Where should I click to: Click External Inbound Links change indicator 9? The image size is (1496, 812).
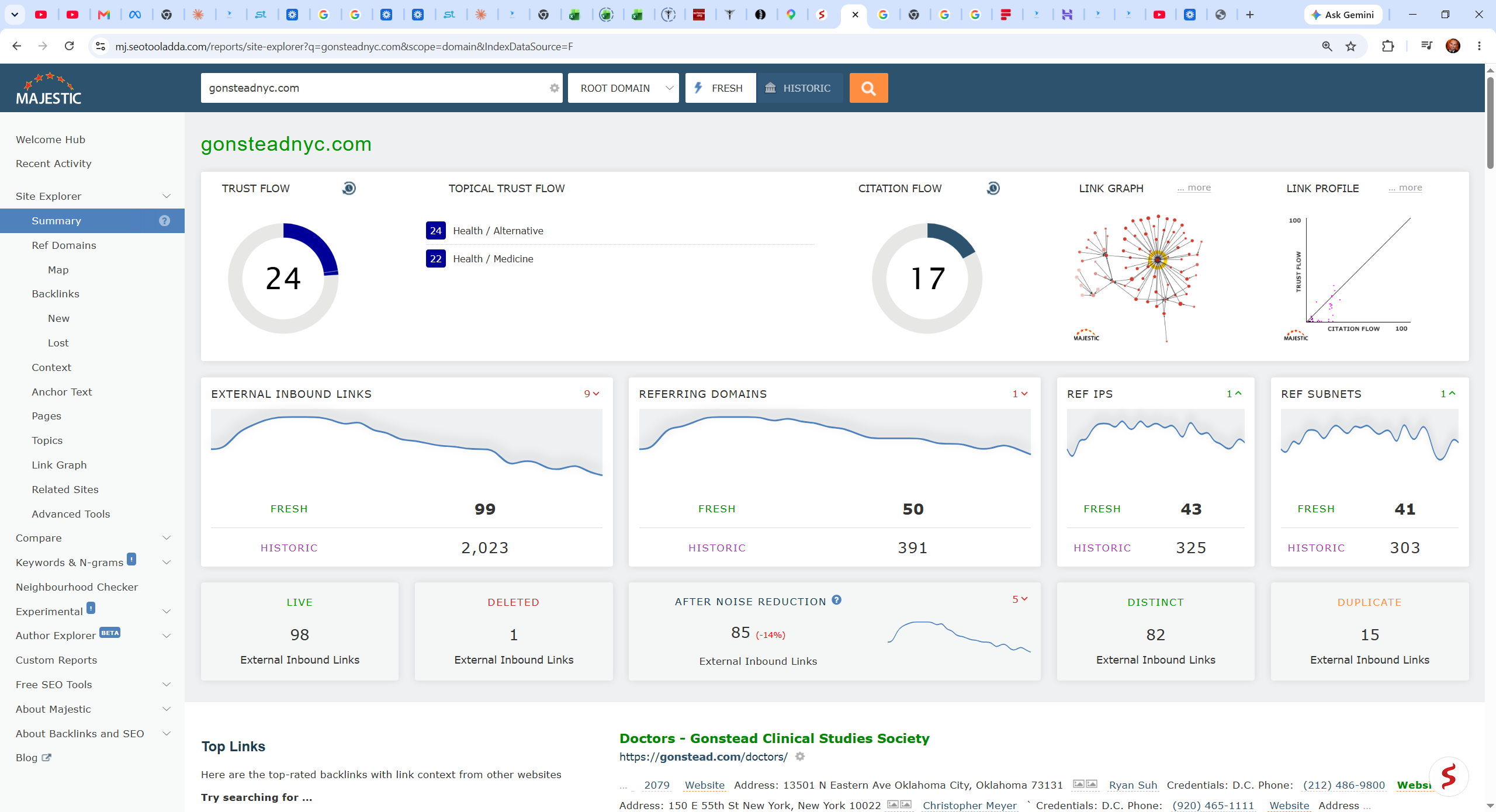592,394
